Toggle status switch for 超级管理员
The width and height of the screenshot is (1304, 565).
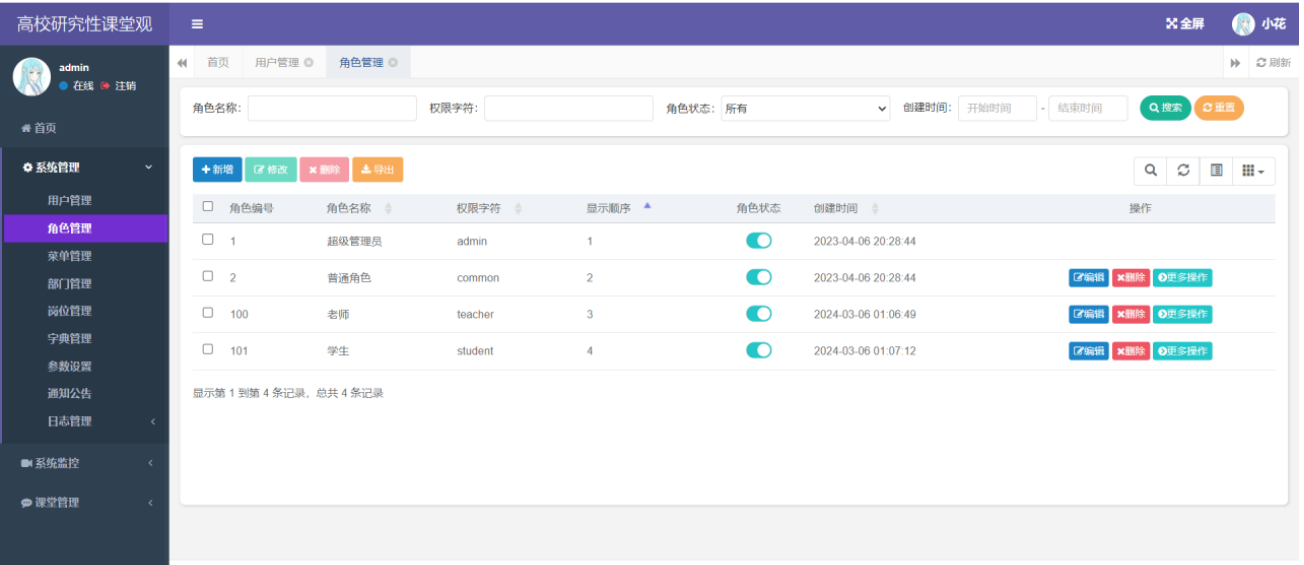pos(759,241)
